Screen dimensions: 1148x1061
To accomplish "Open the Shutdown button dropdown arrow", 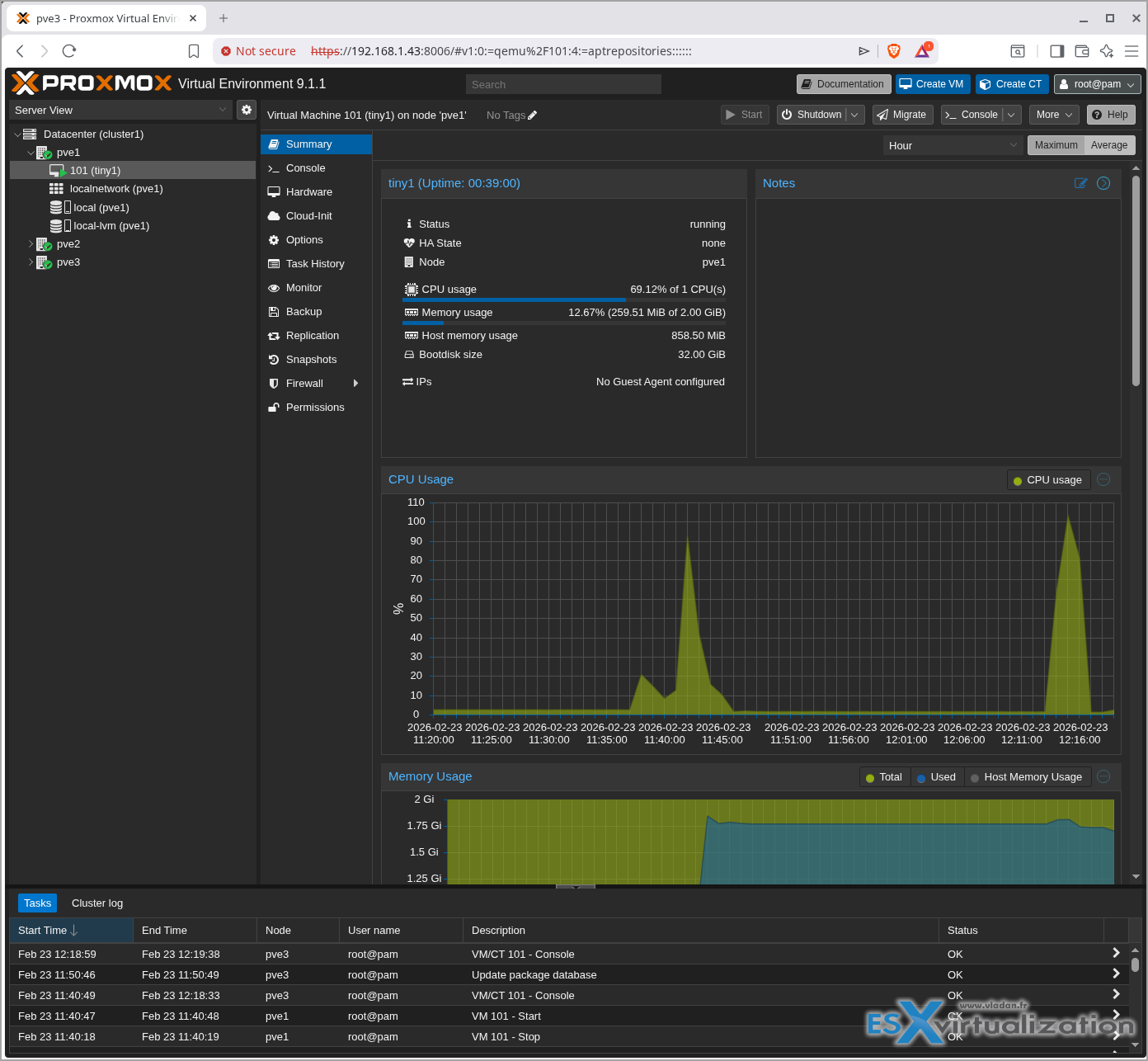I will tap(854, 115).
